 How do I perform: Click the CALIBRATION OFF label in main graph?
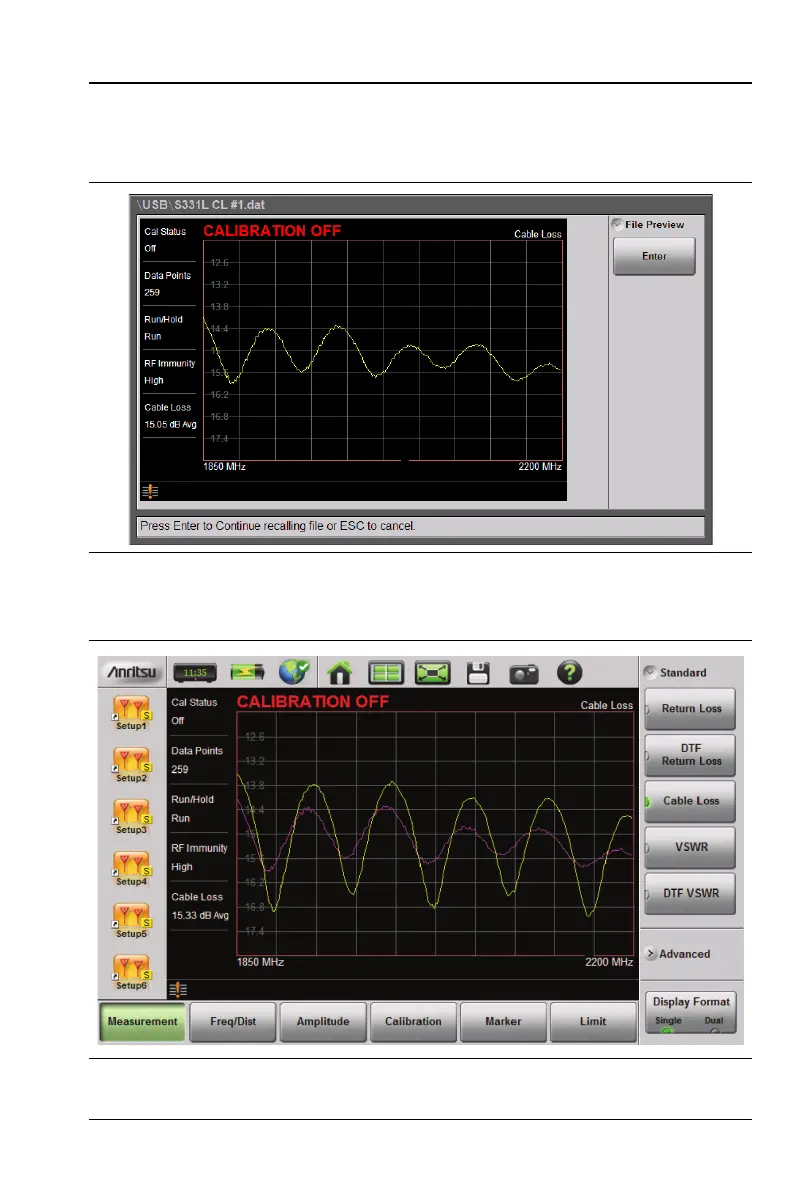pyautogui.click(x=312, y=702)
